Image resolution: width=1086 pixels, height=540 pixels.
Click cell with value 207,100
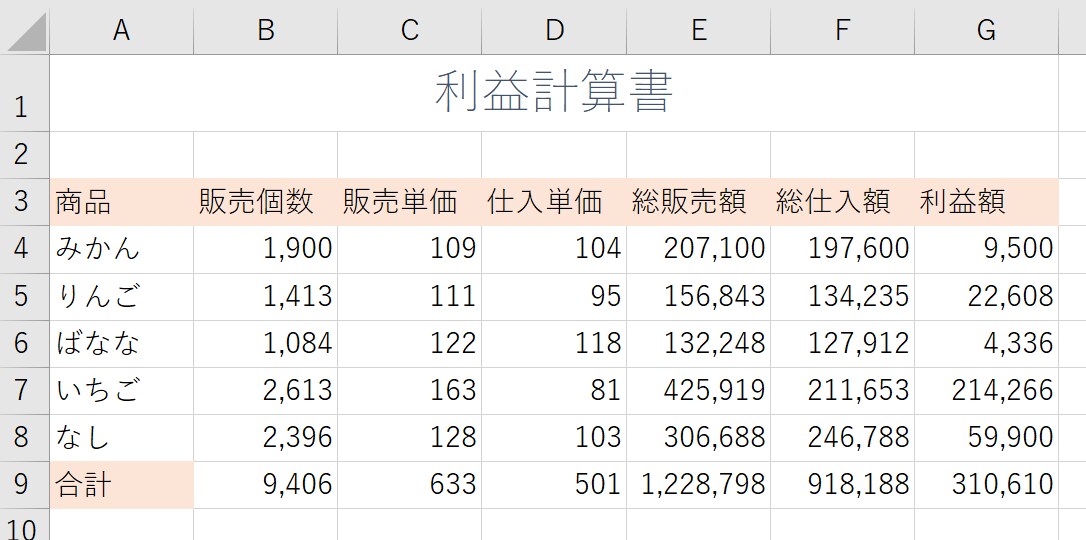pos(699,249)
